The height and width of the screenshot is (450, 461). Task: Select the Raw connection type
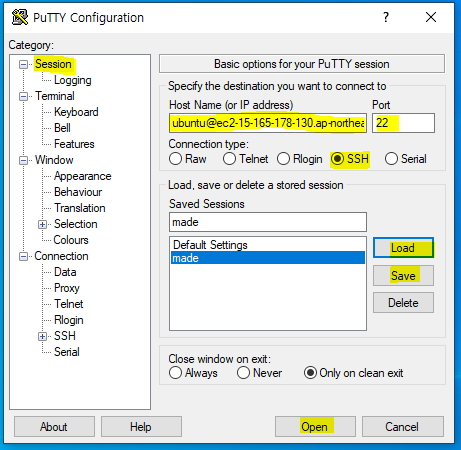point(188,159)
